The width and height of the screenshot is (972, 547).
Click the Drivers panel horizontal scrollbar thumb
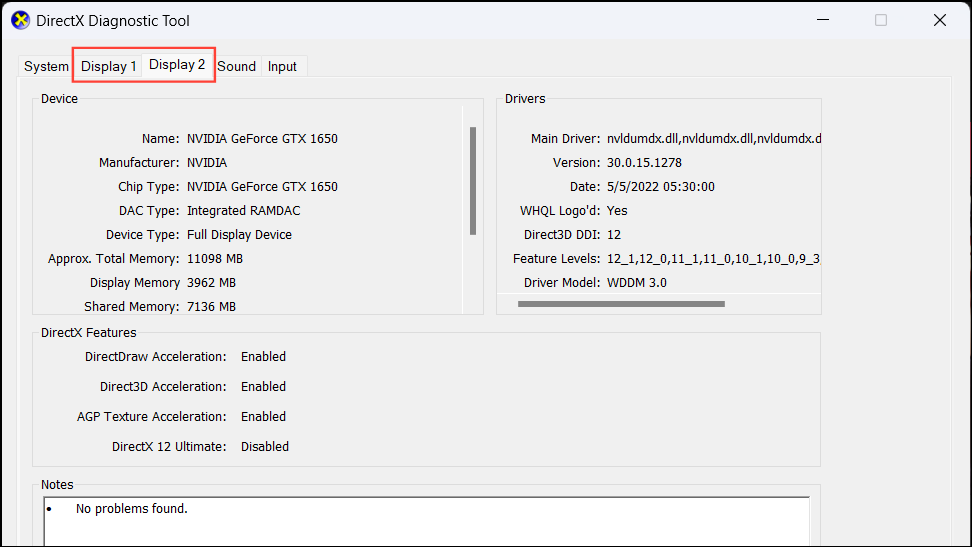pos(621,304)
